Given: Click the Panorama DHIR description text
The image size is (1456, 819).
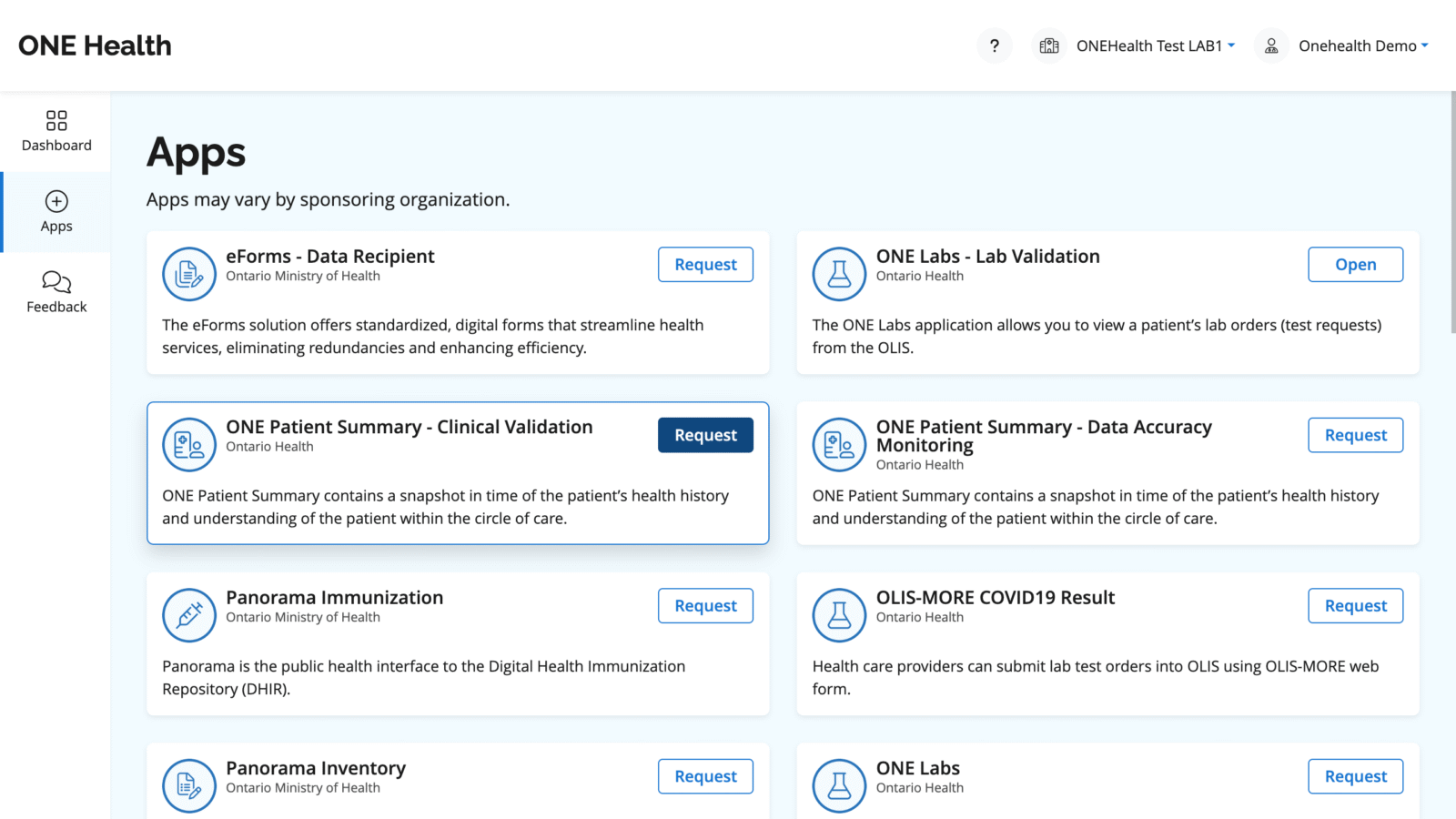Looking at the screenshot, I should point(424,677).
